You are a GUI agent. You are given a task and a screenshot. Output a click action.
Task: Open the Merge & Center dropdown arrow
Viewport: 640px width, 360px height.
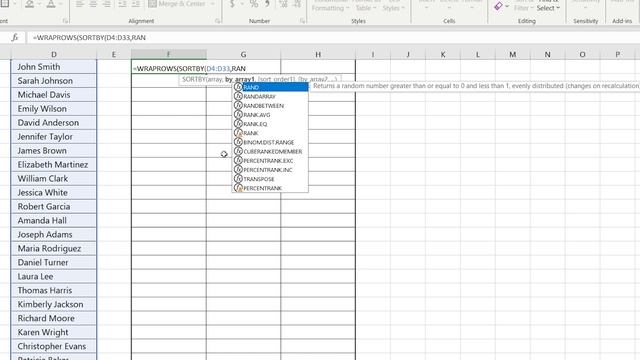(212, 4)
